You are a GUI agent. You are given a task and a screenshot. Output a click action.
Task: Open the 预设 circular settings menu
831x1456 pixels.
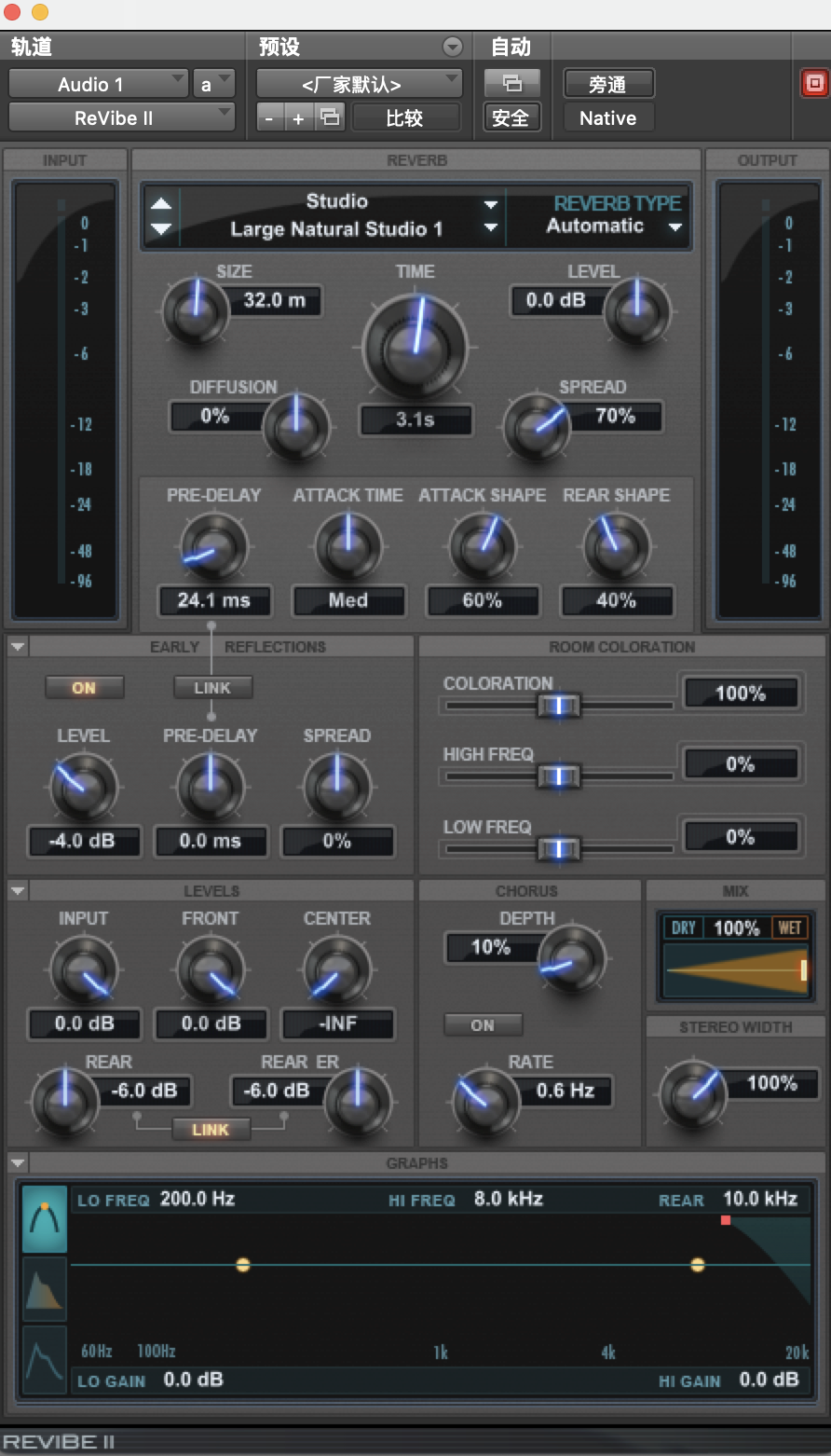(x=453, y=48)
